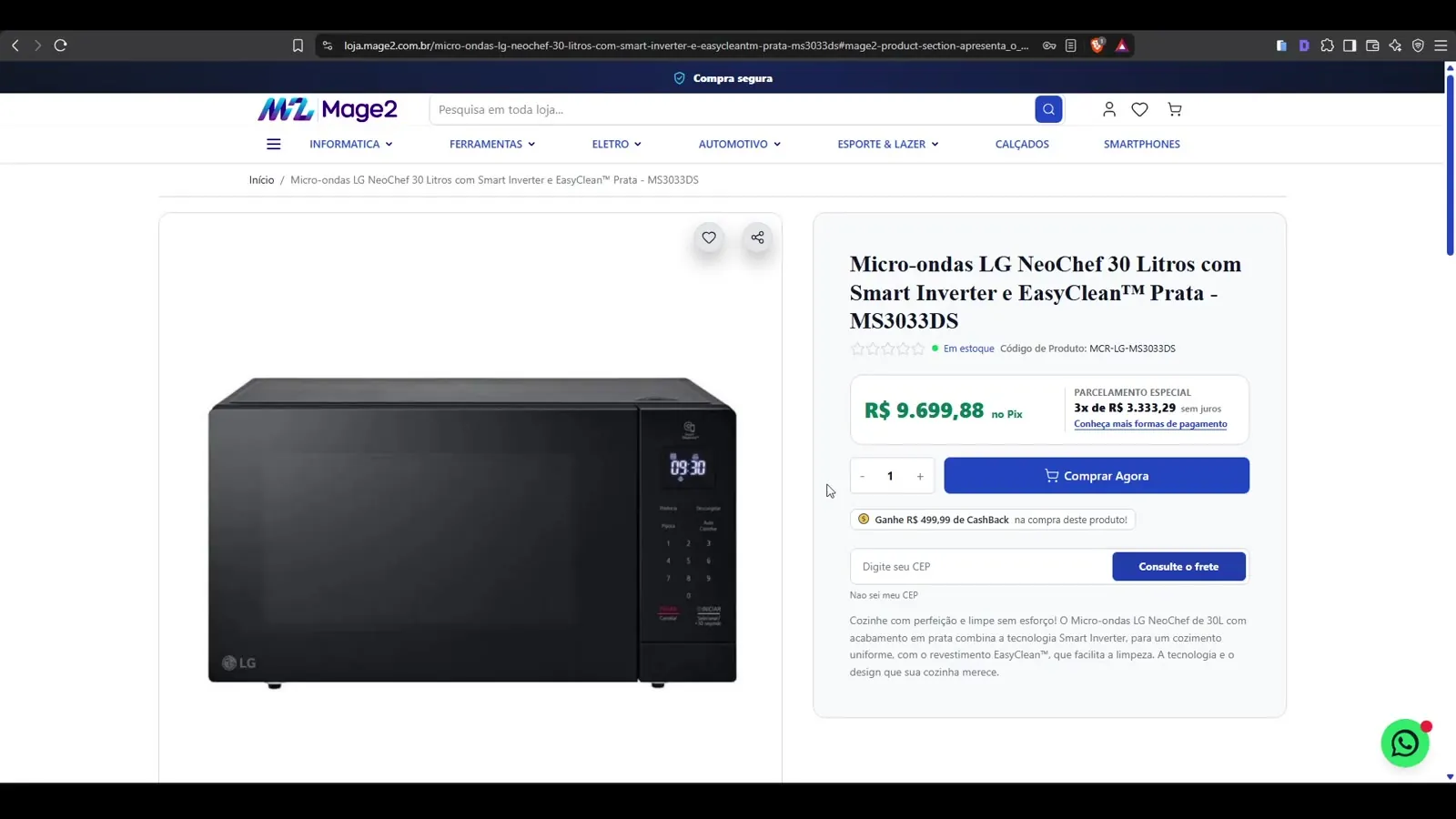Click the Compra segura banner text

(x=733, y=78)
